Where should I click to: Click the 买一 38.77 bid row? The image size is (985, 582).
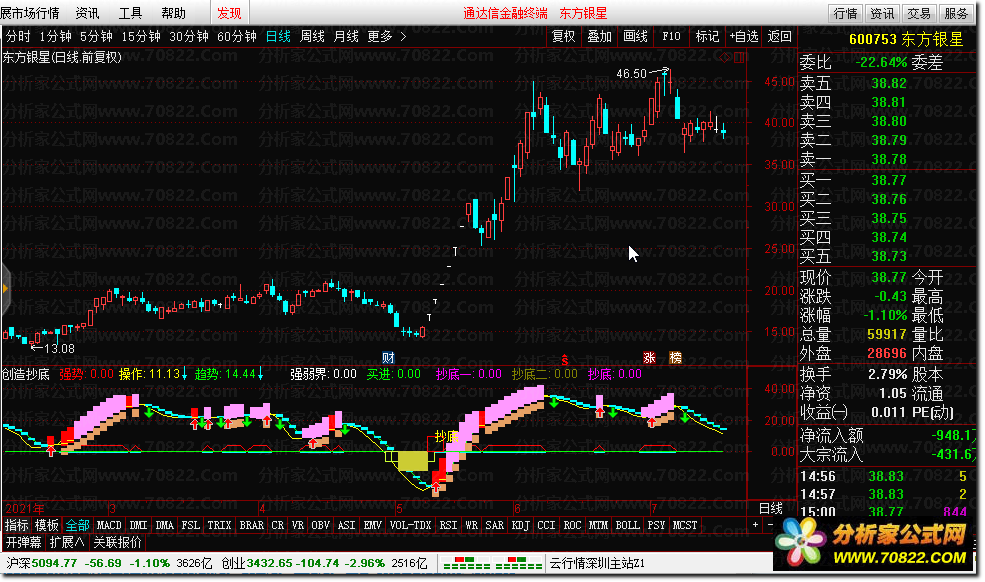click(x=886, y=180)
